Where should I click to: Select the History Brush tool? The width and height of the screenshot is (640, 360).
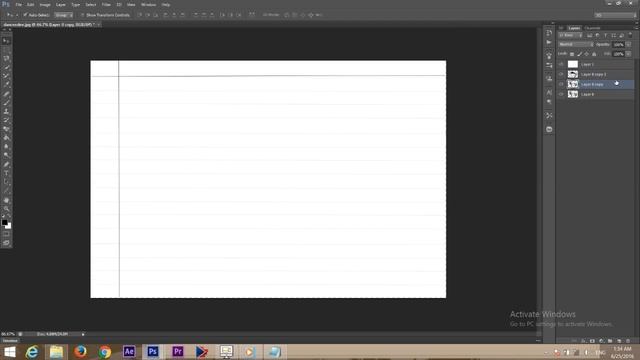tap(6, 120)
